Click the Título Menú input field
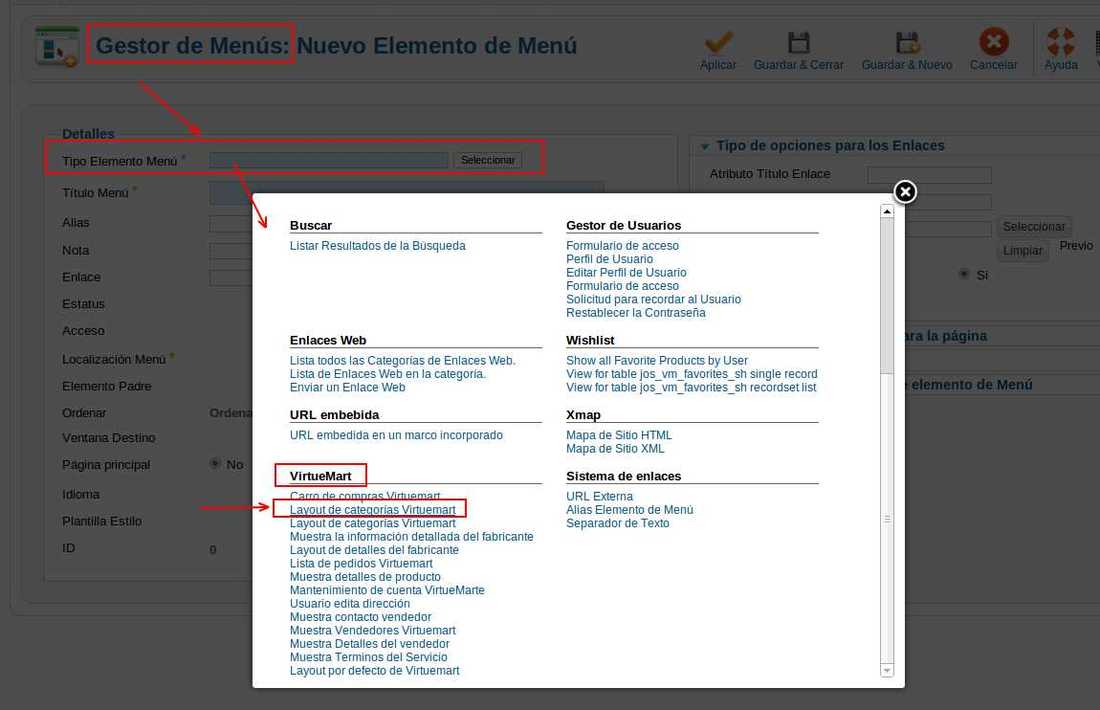The image size is (1100, 710). click(x=406, y=193)
